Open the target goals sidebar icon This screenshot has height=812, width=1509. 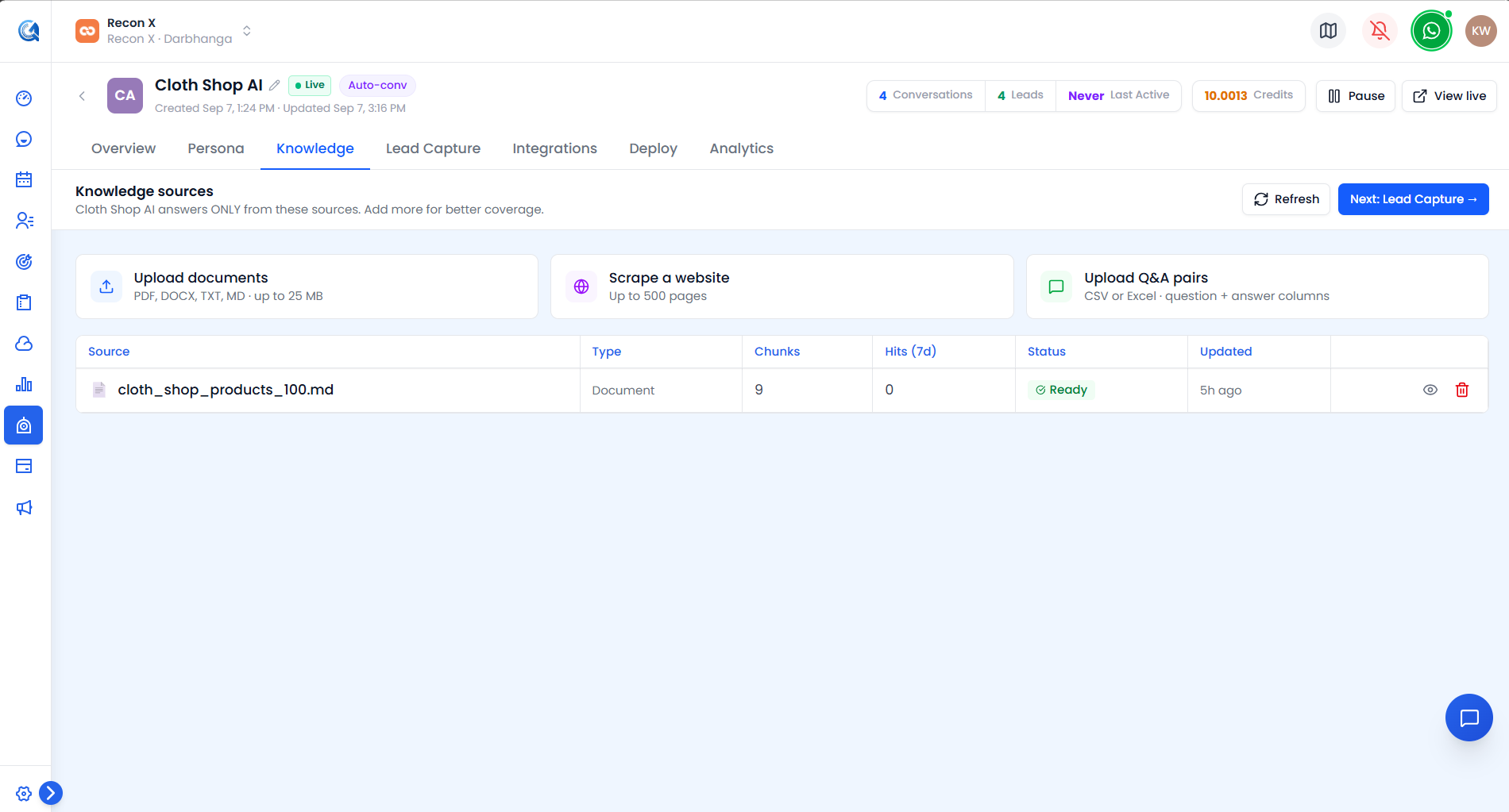(24, 261)
